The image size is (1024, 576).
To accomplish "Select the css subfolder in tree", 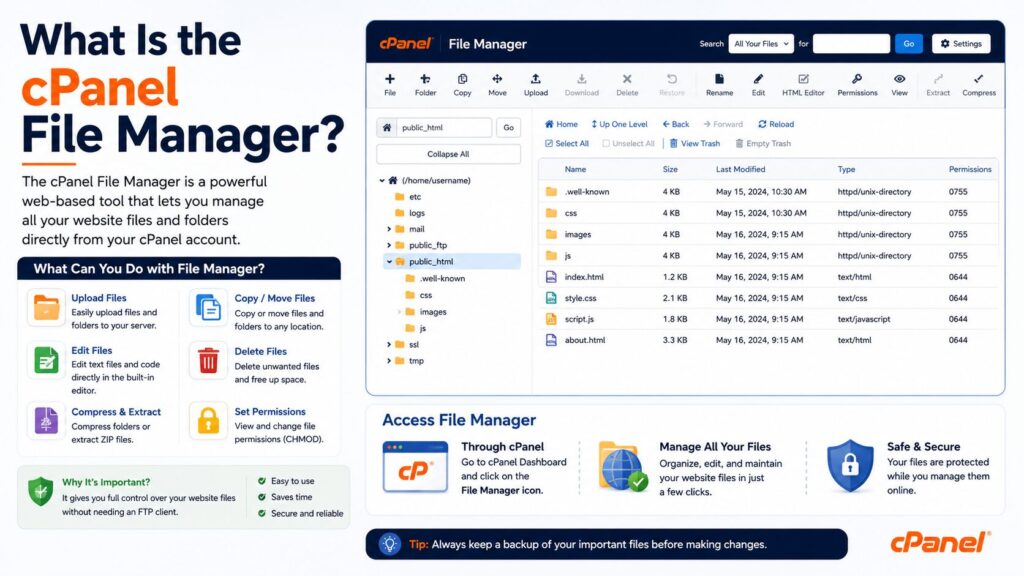I will (425, 295).
